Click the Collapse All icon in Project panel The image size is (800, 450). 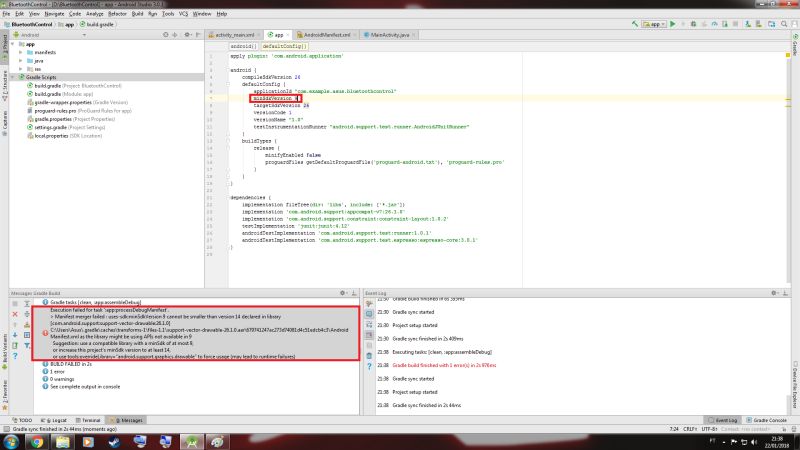click(x=175, y=35)
